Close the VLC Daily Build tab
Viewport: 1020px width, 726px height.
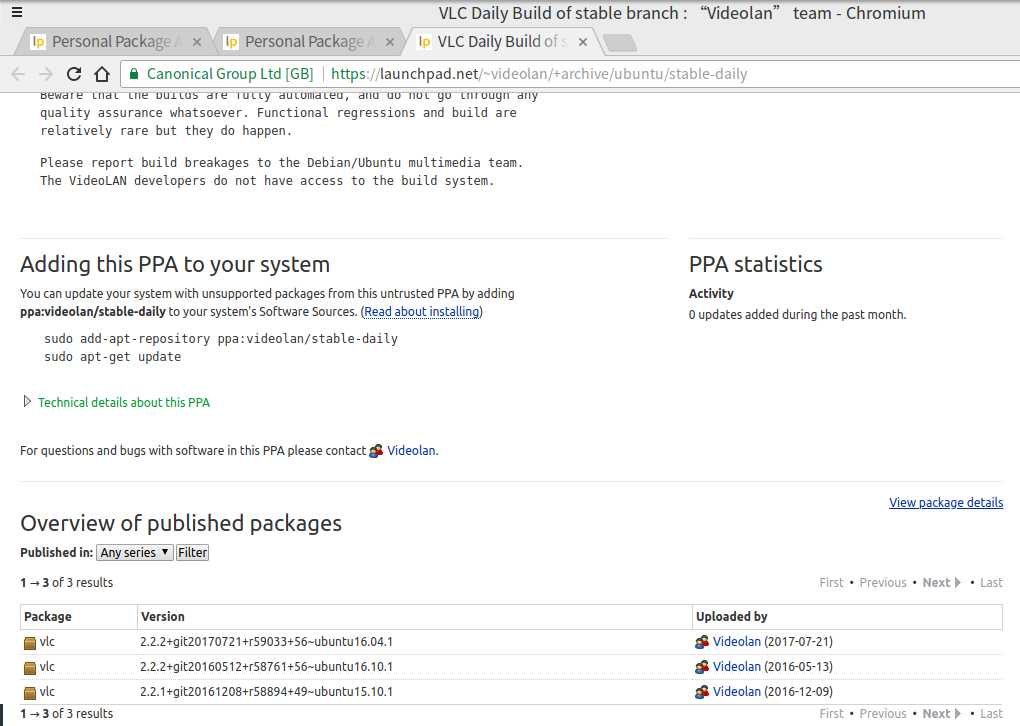pyautogui.click(x=583, y=42)
